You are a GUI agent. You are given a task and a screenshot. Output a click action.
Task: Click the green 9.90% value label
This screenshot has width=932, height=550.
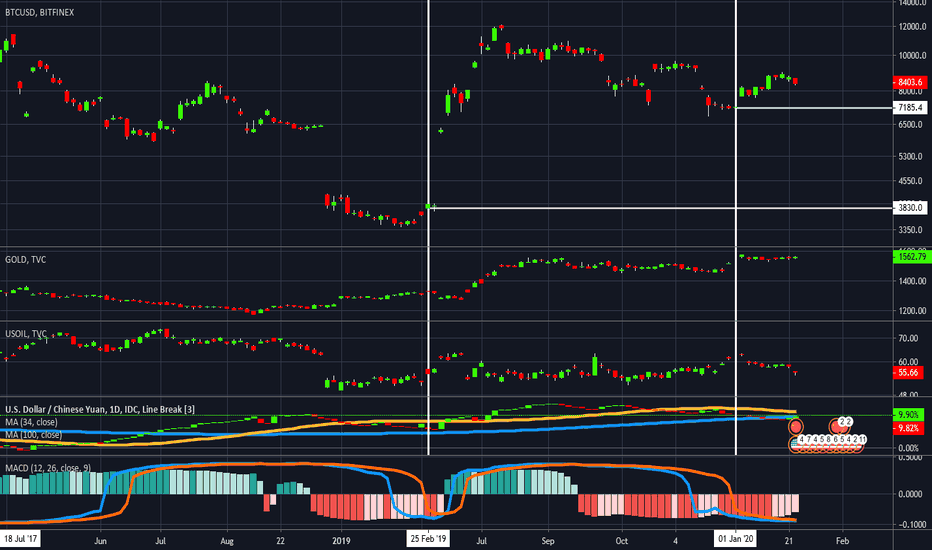pos(908,414)
